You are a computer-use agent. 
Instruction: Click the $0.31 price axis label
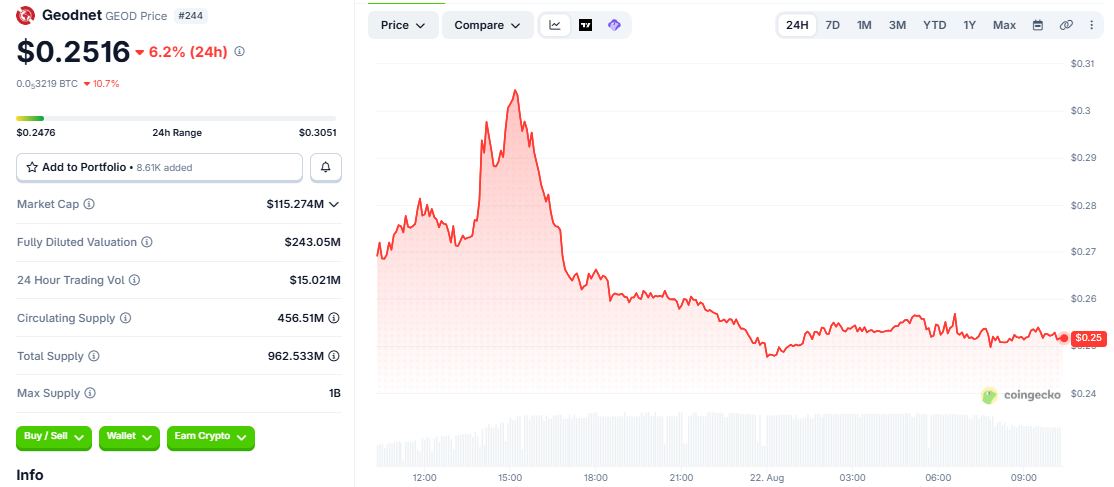pyautogui.click(x=1082, y=64)
